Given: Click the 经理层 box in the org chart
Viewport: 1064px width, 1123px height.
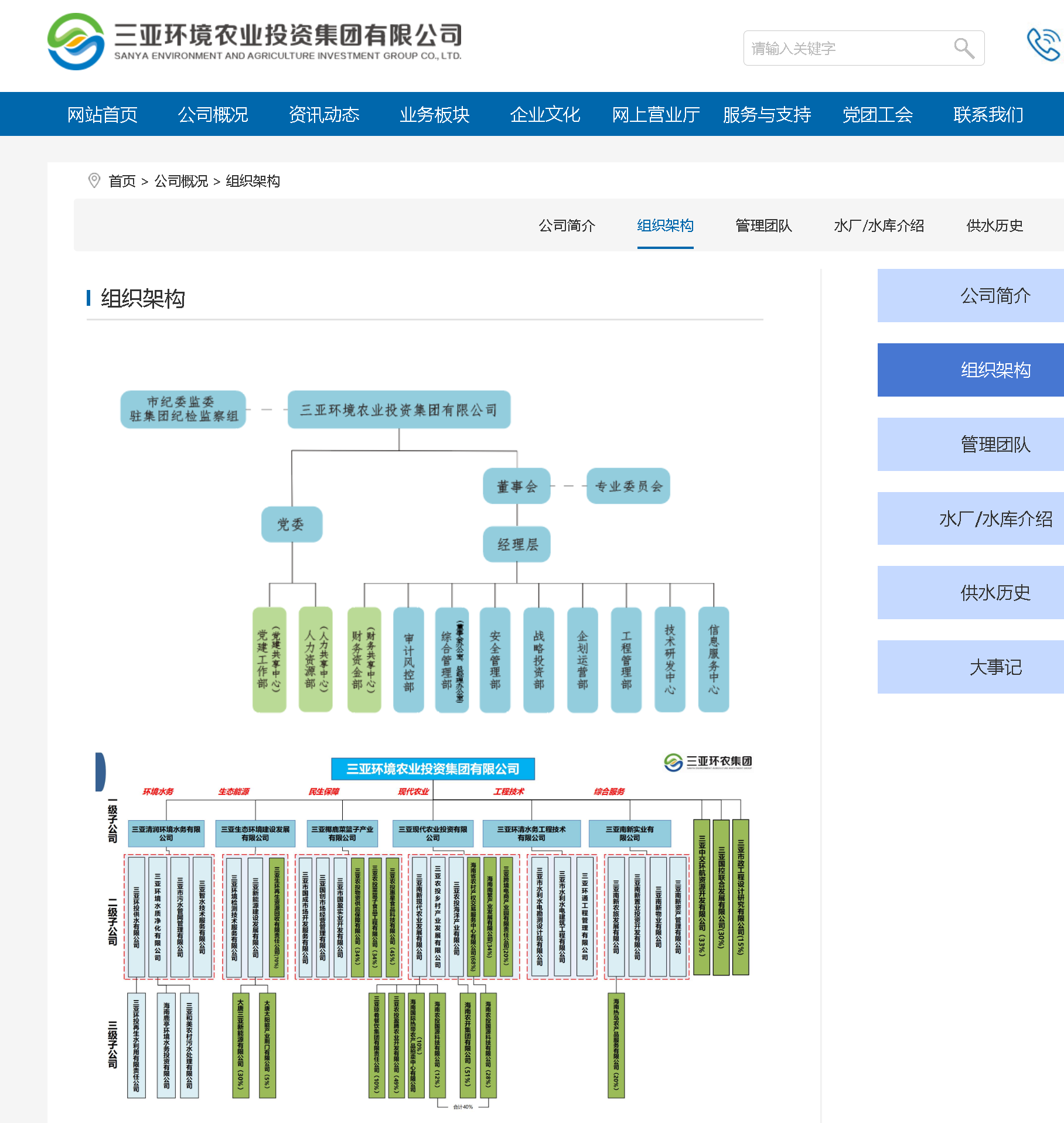Looking at the screenshot, I should (517, 544).
